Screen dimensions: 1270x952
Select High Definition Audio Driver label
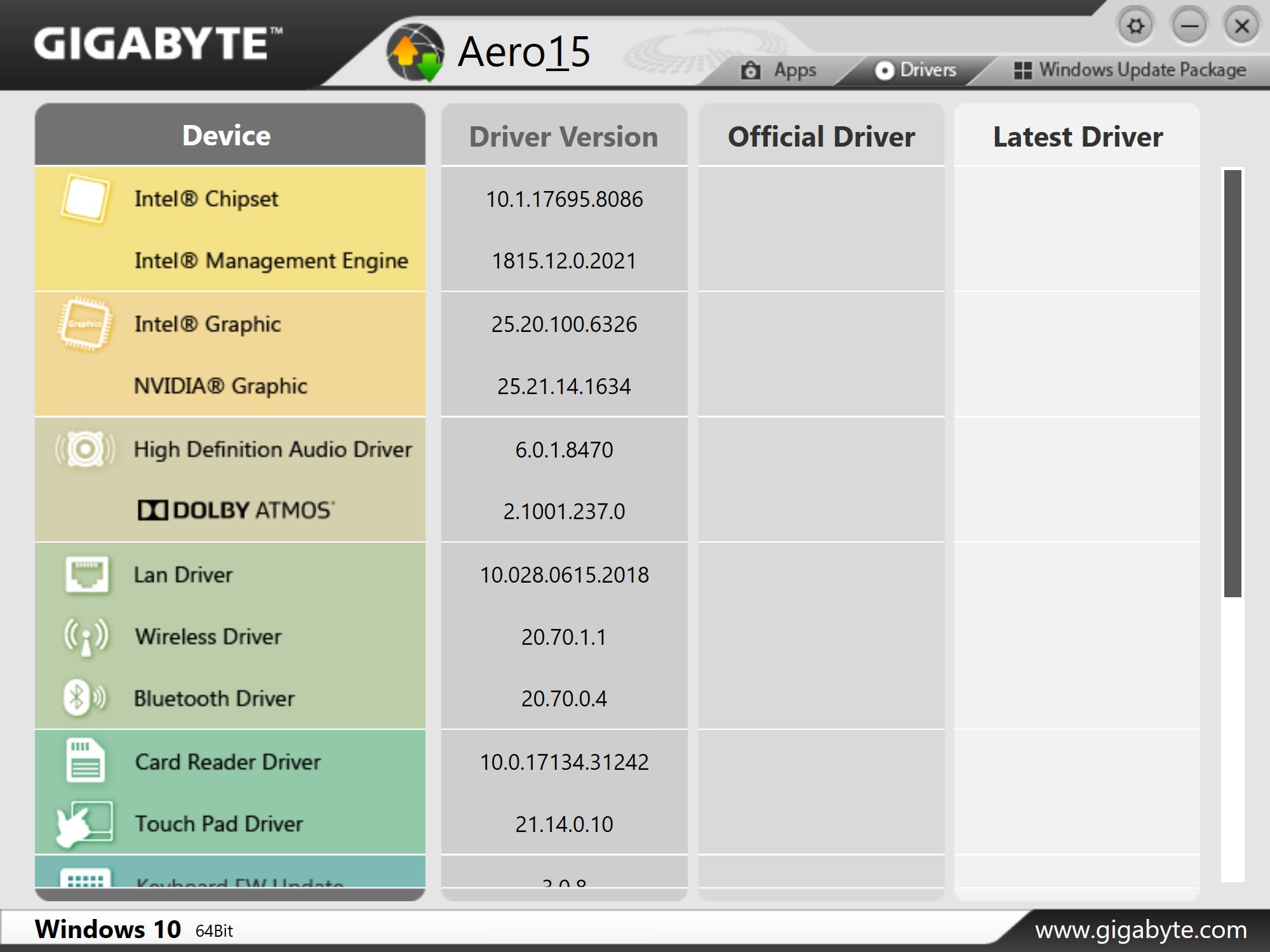pyautogui.click(x=273, y=449)
